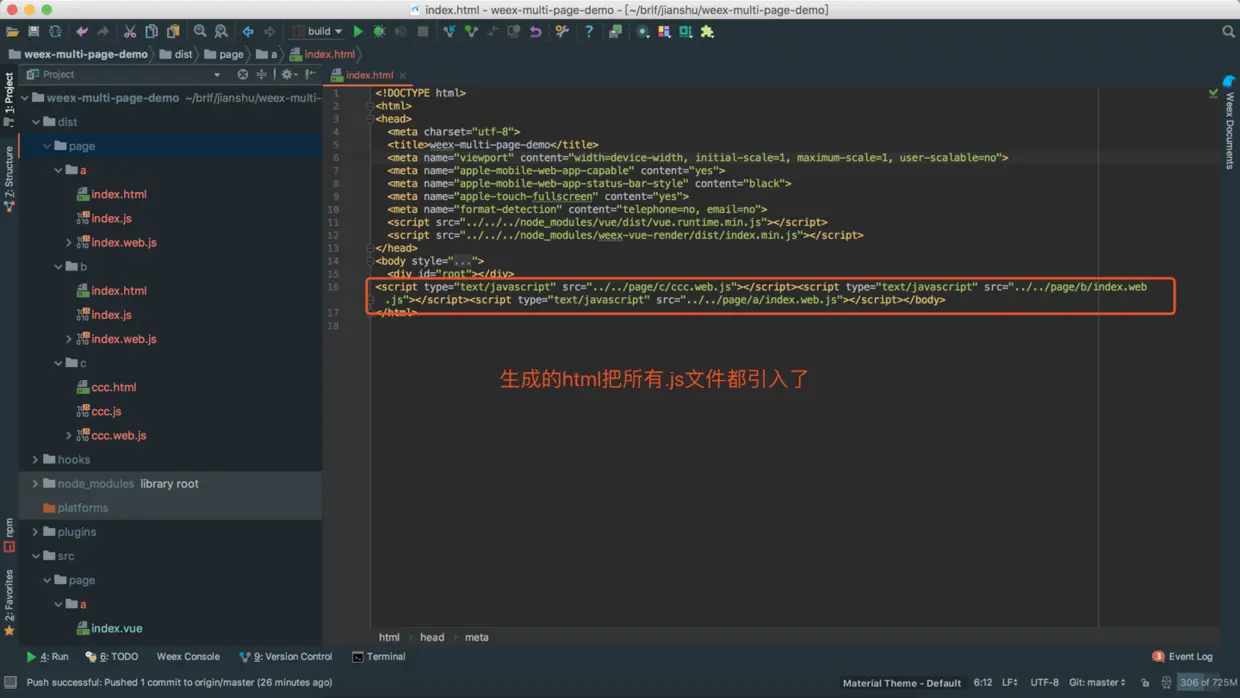The width and height of the screenshot is (1240, 698).
Task: Open the build run configuration dropdown
Action: point(317,32)
